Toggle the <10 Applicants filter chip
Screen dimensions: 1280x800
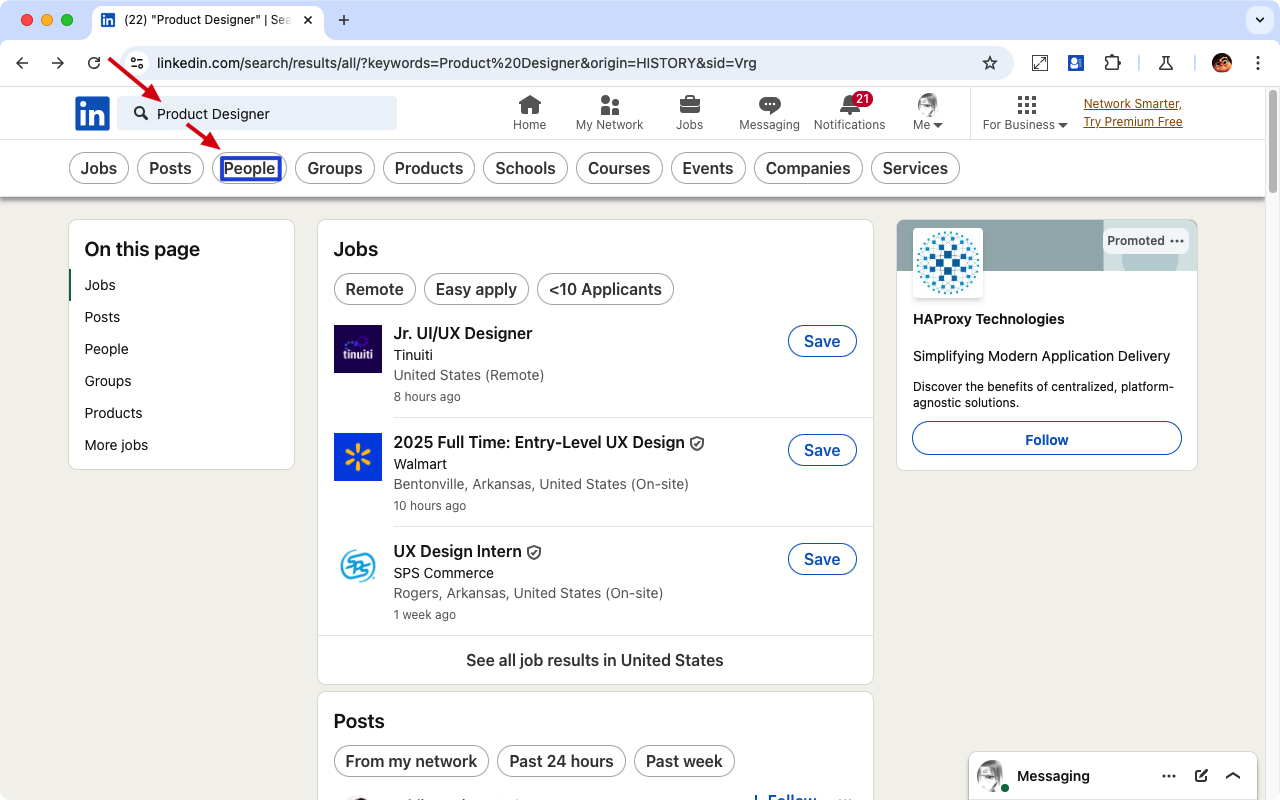(605, 289)
